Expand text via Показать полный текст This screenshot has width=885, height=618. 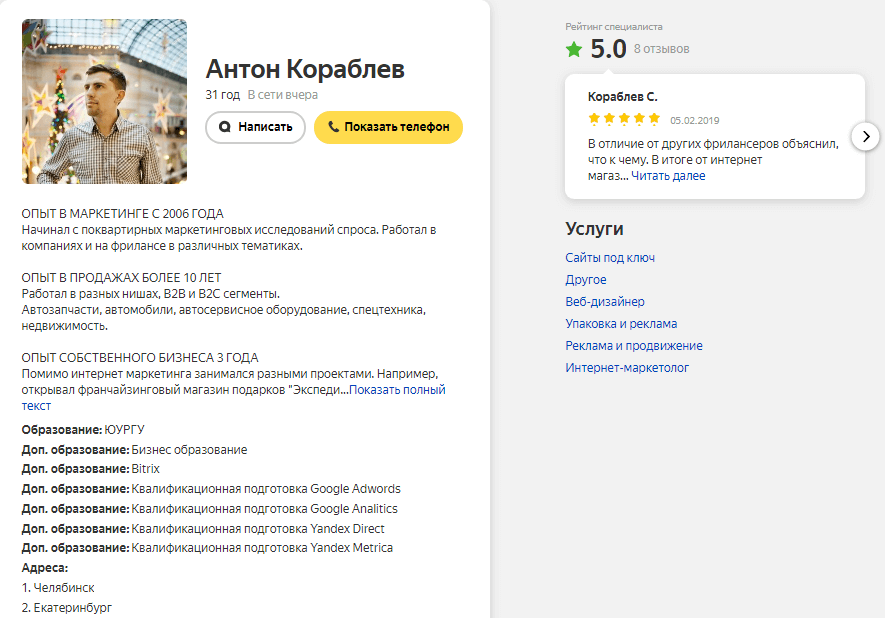[x=397, y=390]
